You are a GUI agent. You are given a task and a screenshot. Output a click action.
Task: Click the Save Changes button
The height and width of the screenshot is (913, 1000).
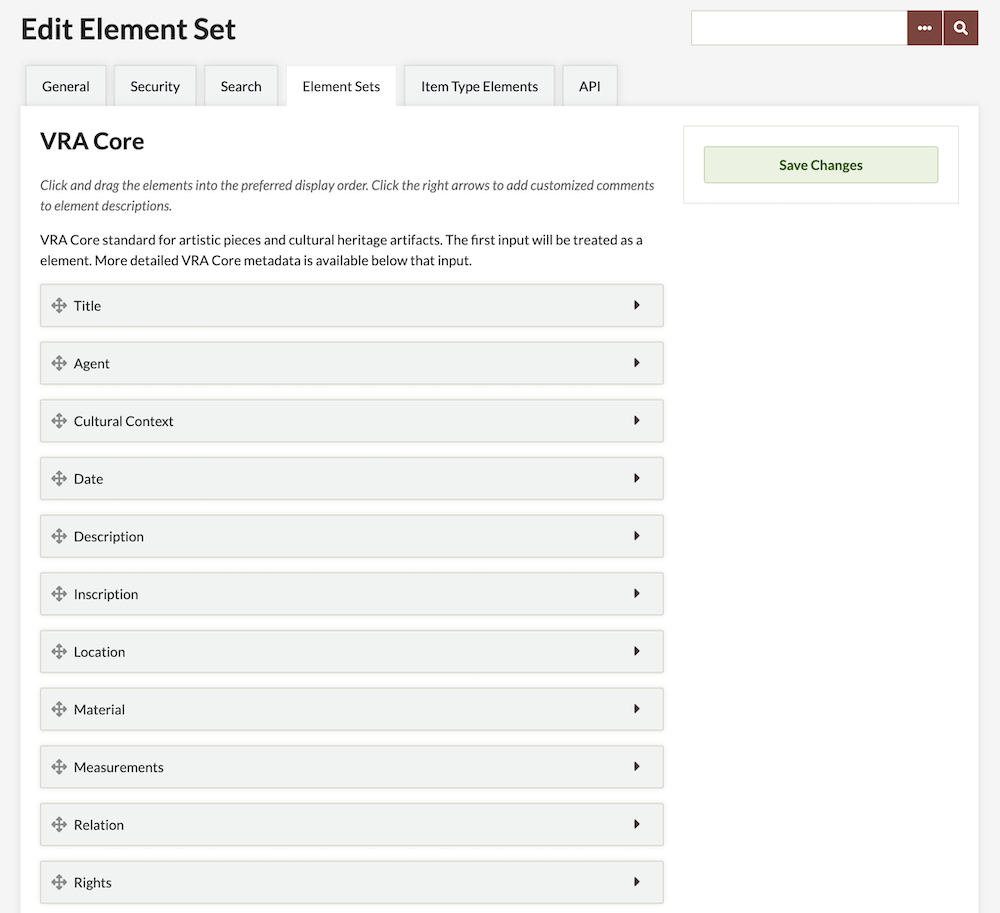820,164
